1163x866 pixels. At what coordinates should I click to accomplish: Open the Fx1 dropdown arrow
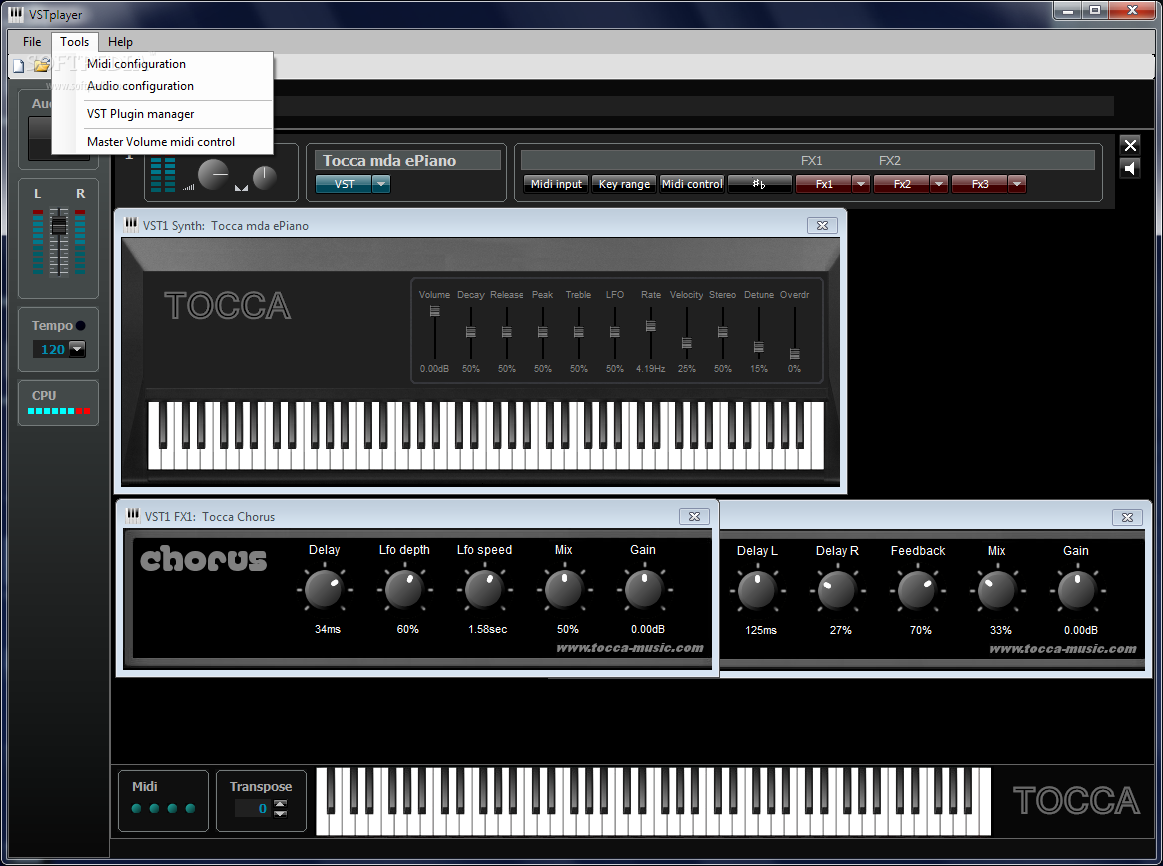[861, 184]
